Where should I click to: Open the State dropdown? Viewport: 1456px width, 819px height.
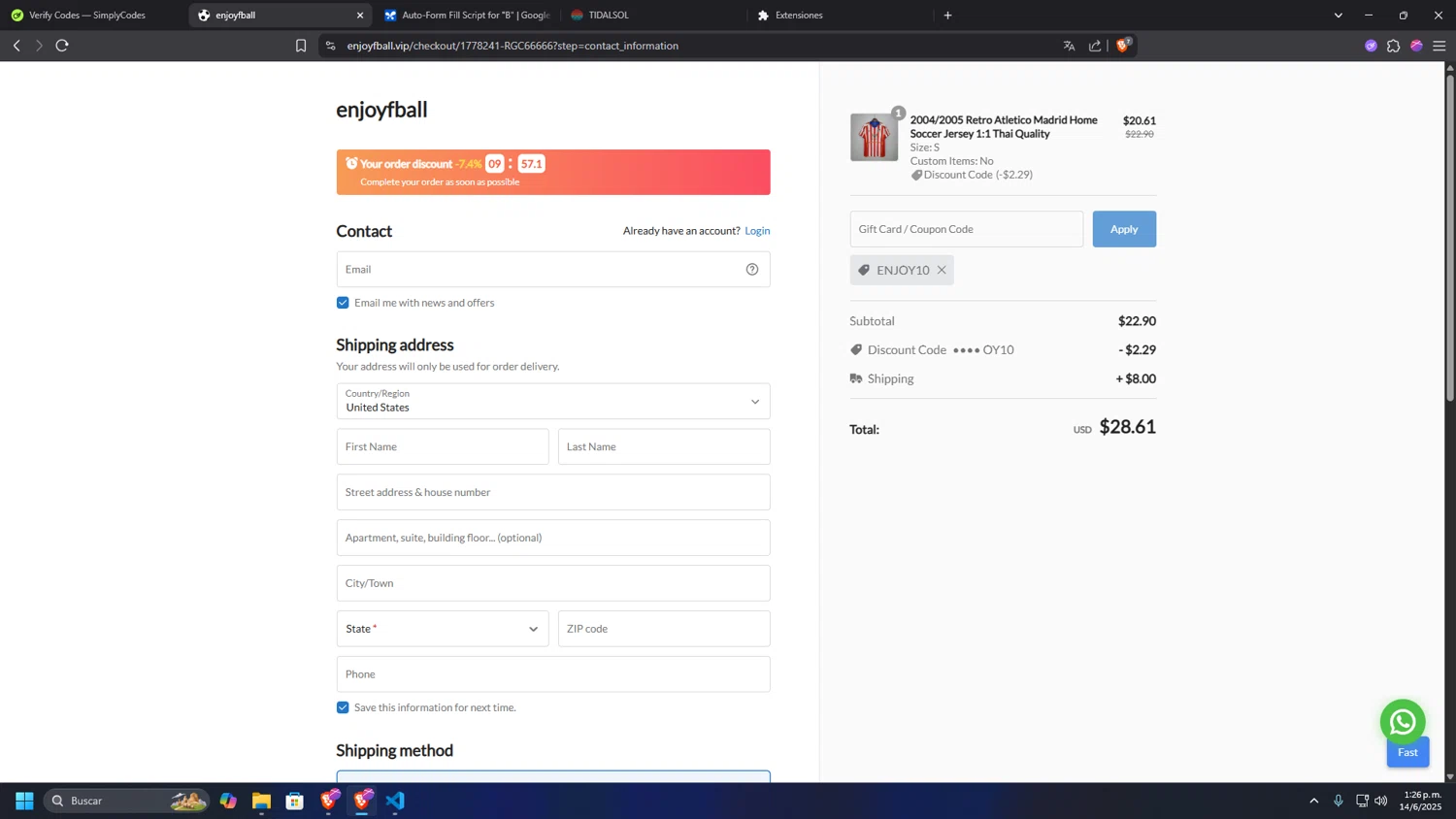pyautogui.click(x=443, y=629)
